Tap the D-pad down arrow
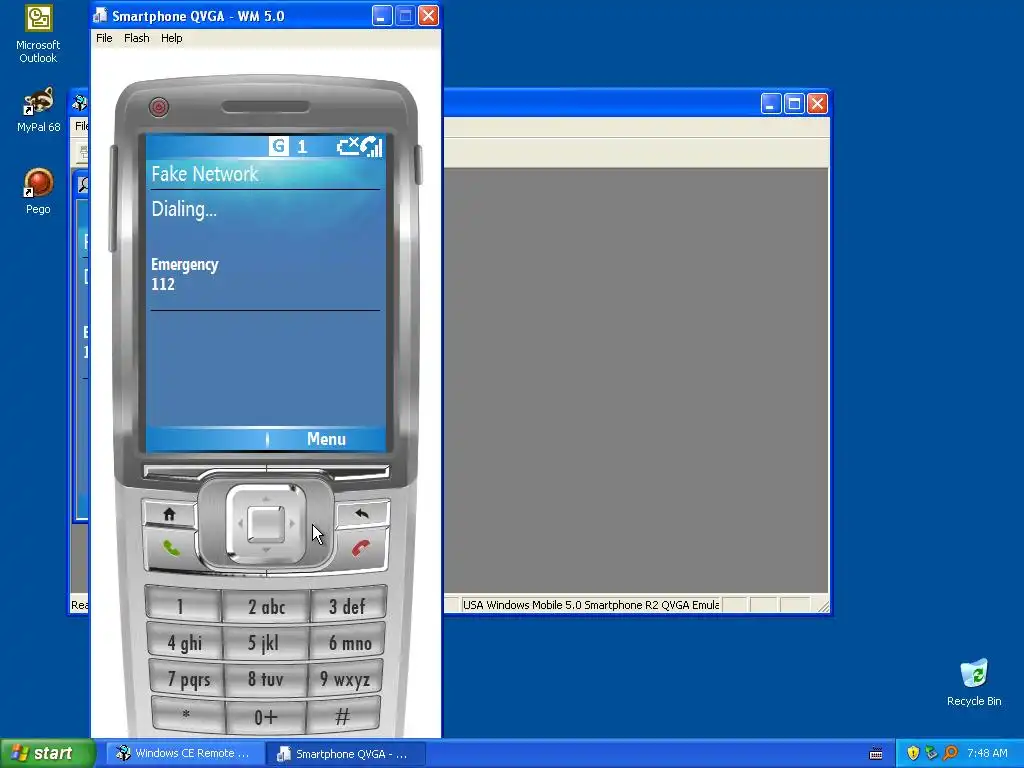 tap(266, 551)
